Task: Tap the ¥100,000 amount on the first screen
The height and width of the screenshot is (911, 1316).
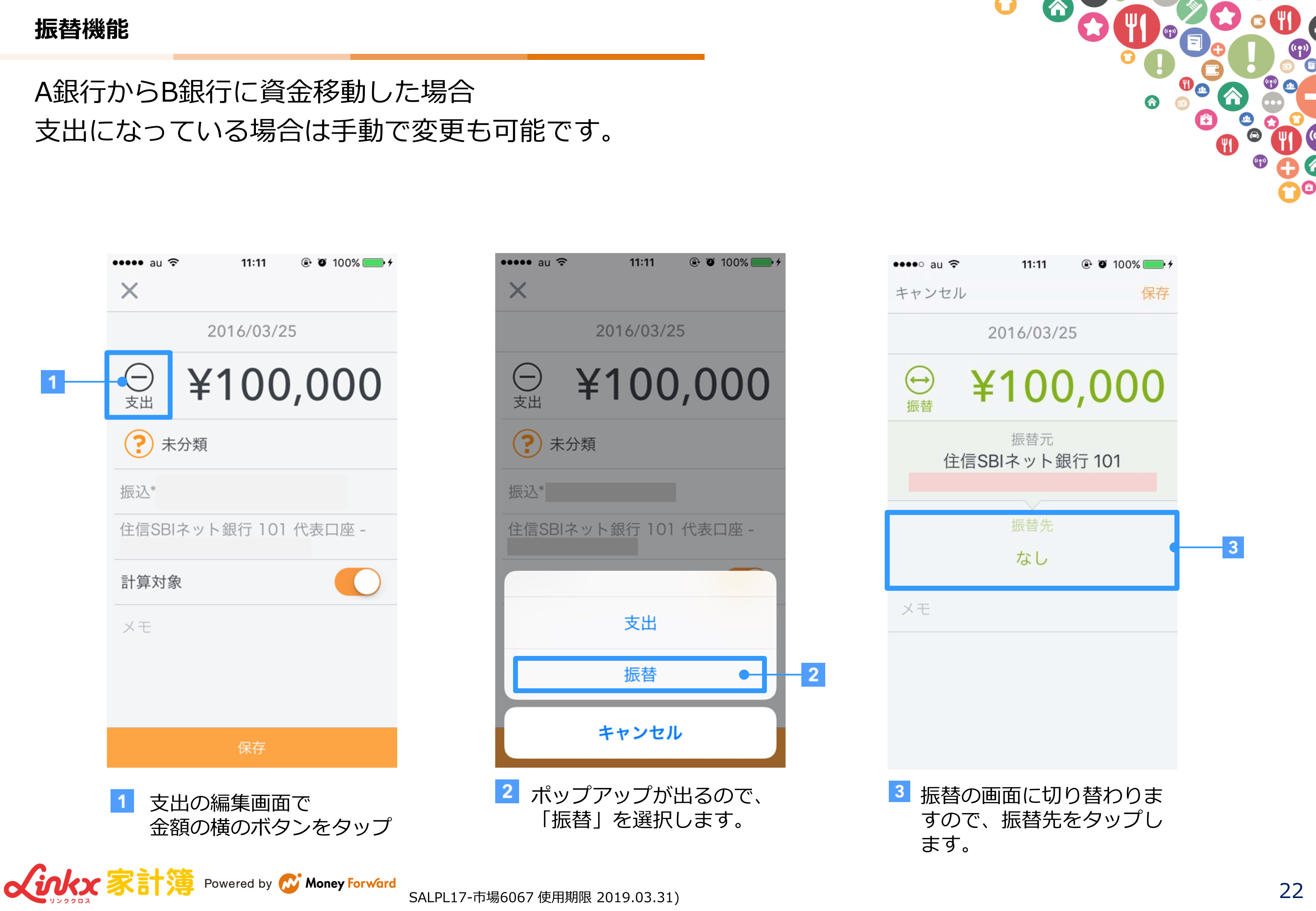Action: pos(285,385)
